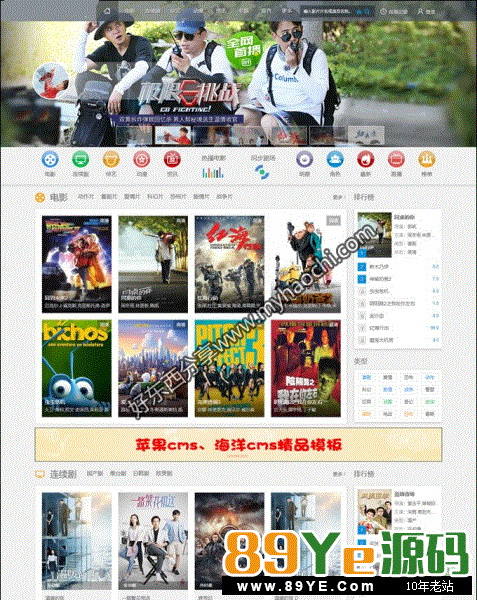This screenshot has width=477, height=600.
Task: Select the last calligraphy thumbnail under hero banner
Action: (x=366, y=135)
